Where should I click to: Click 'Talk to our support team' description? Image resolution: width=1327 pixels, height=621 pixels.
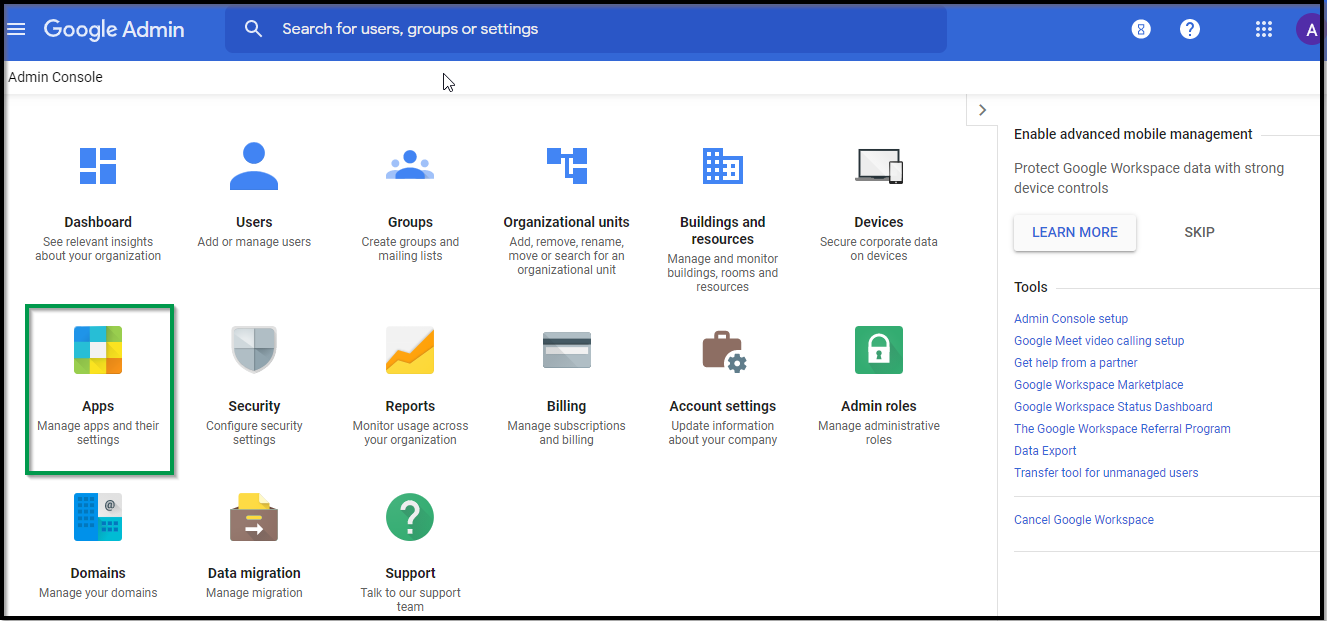410,600
